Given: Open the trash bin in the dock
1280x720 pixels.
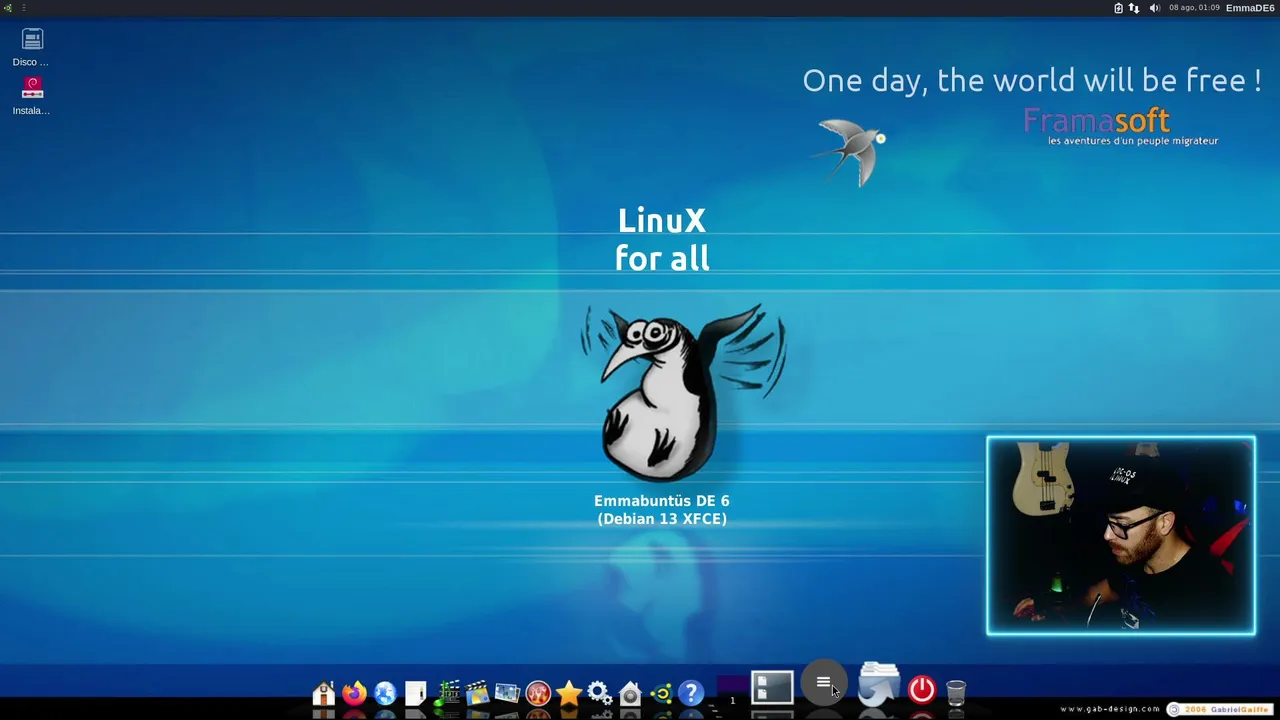Looking at the screenshot, I should click(956, 692).
